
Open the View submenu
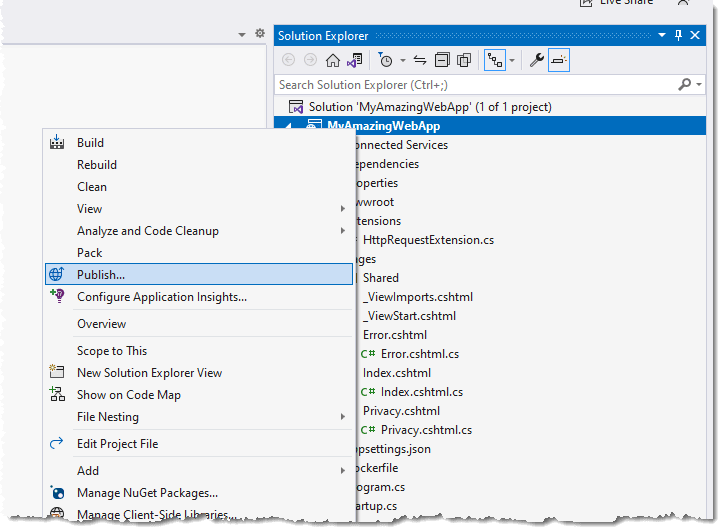pyautogui.click(x=199, y=209)
